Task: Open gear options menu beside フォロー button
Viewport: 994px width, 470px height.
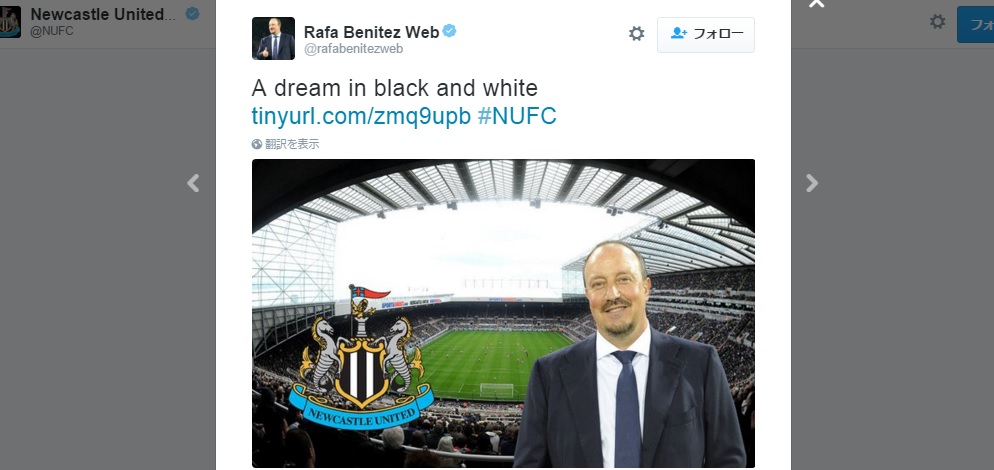Action: pos(636,34)
